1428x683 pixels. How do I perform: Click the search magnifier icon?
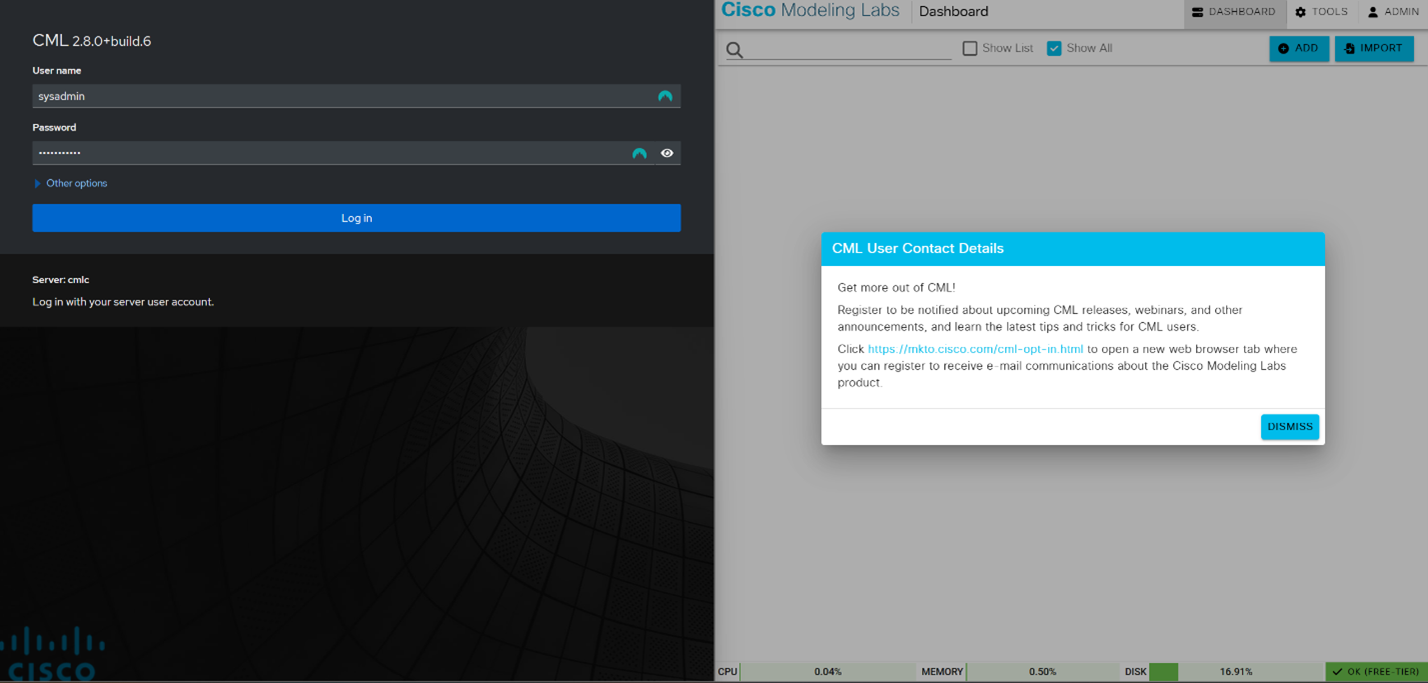pyautogui.click(x=734, y=49)
